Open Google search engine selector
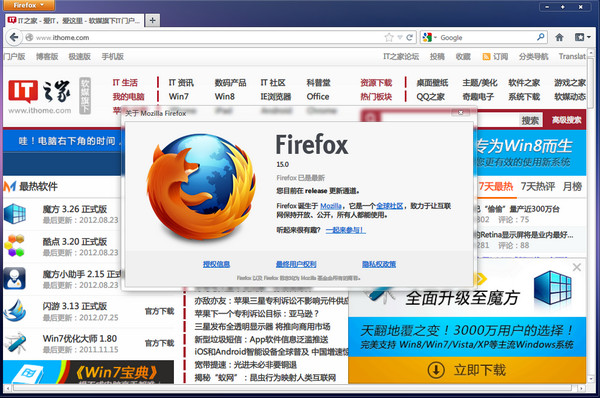This screenshot has height=398, width=600. [x=429, y=38]
